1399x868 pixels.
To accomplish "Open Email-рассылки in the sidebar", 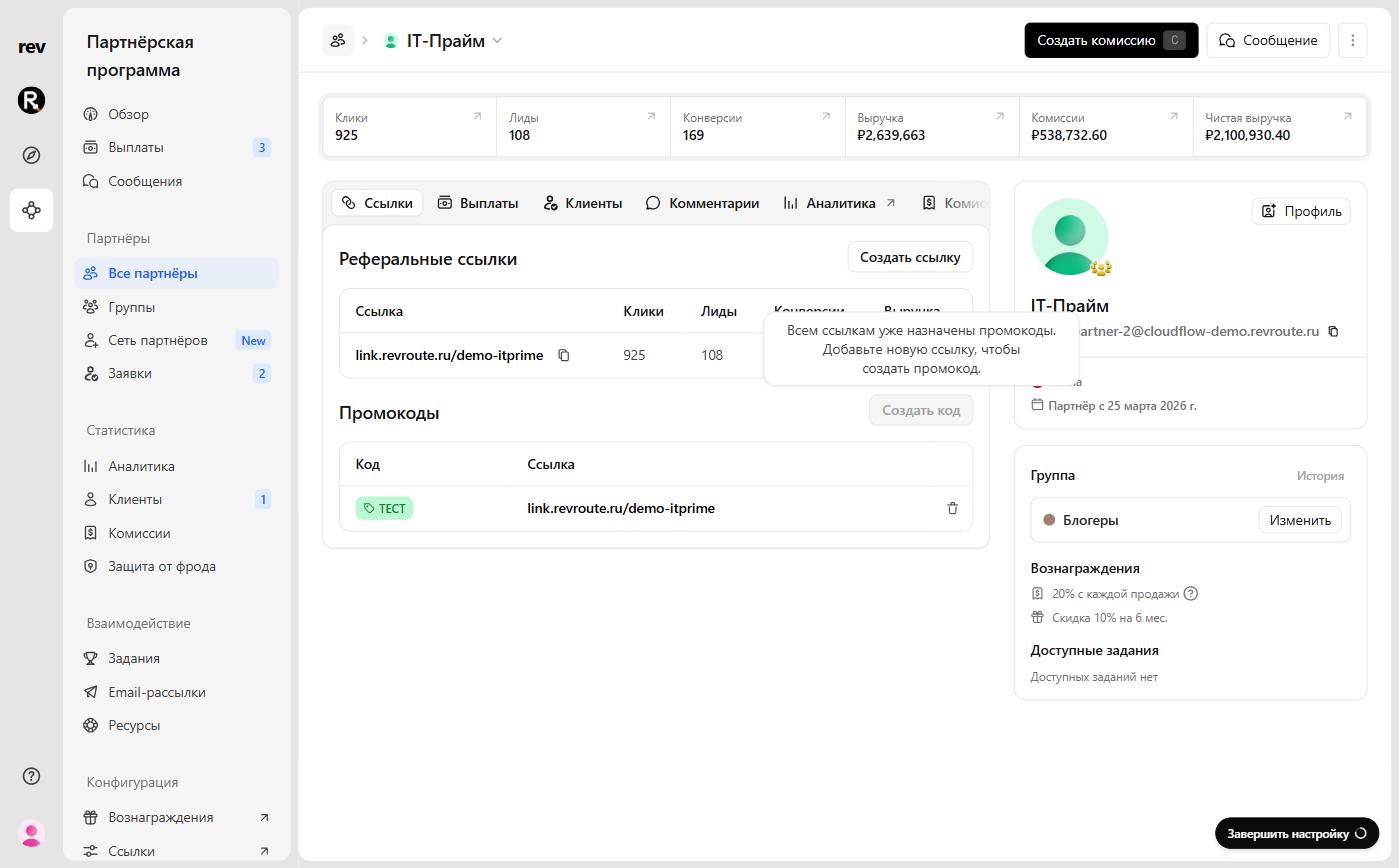I will pos(177,692).
